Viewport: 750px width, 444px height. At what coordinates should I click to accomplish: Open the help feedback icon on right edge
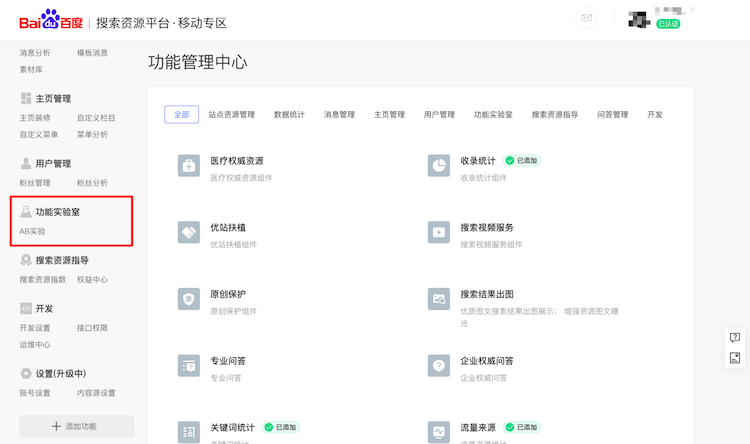(735, 338)
